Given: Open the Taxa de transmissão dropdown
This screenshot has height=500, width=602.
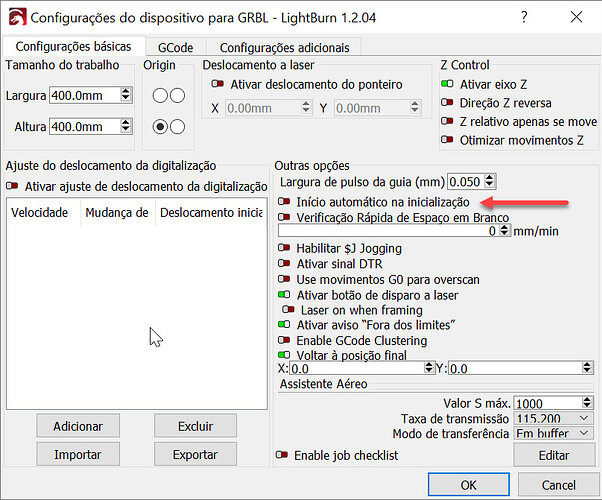Looking at the screenshot, I should click(x=553, y=418).
